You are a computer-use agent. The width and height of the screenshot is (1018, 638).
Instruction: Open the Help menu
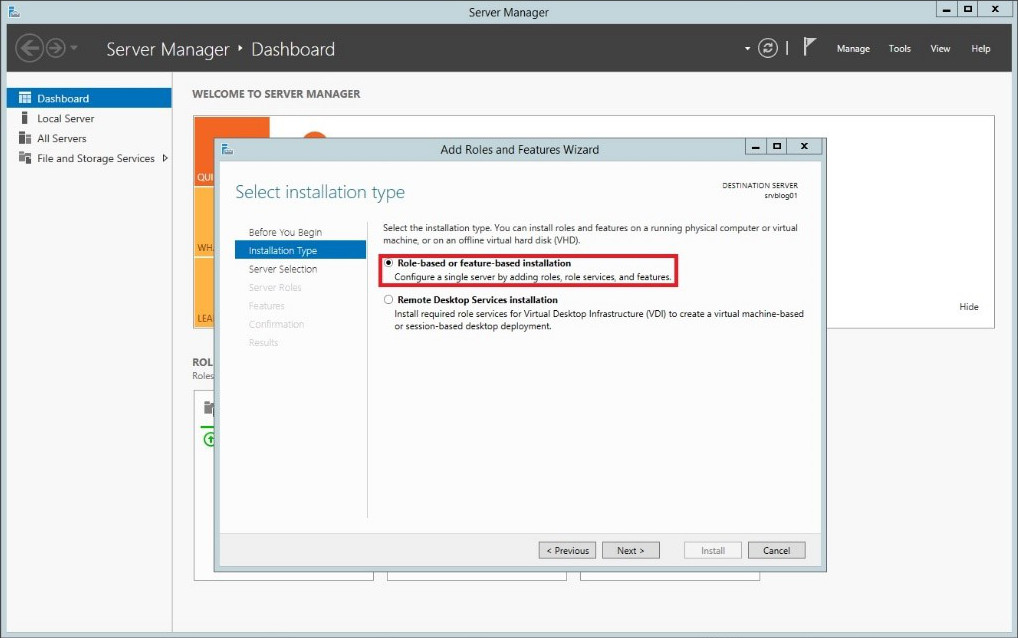(980, 49)
